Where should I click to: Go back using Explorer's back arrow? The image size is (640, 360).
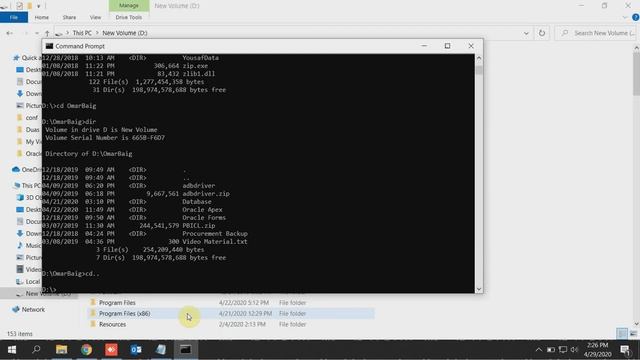point(9,33)
